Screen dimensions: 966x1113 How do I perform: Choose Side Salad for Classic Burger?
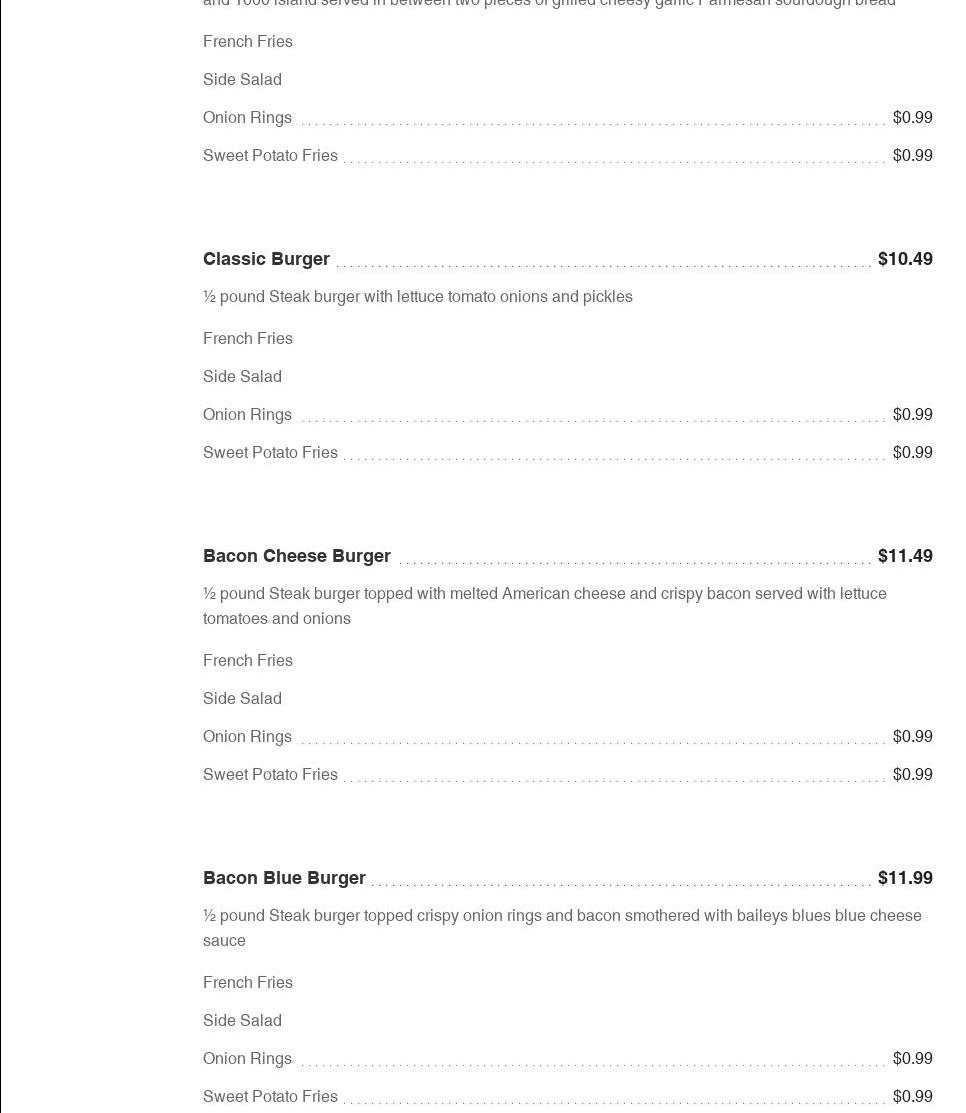pyautogui.click(x=242, y=377)
